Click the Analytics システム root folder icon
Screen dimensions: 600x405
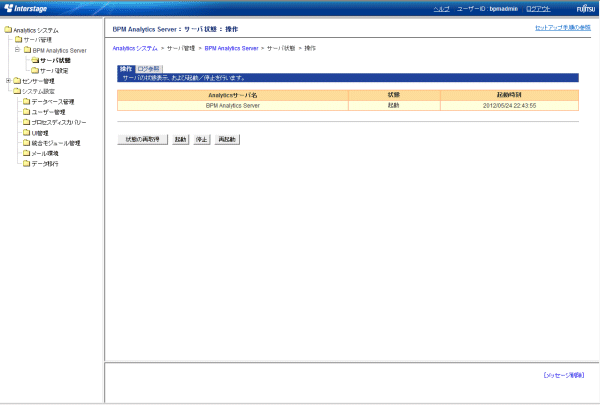pos(8,29)
